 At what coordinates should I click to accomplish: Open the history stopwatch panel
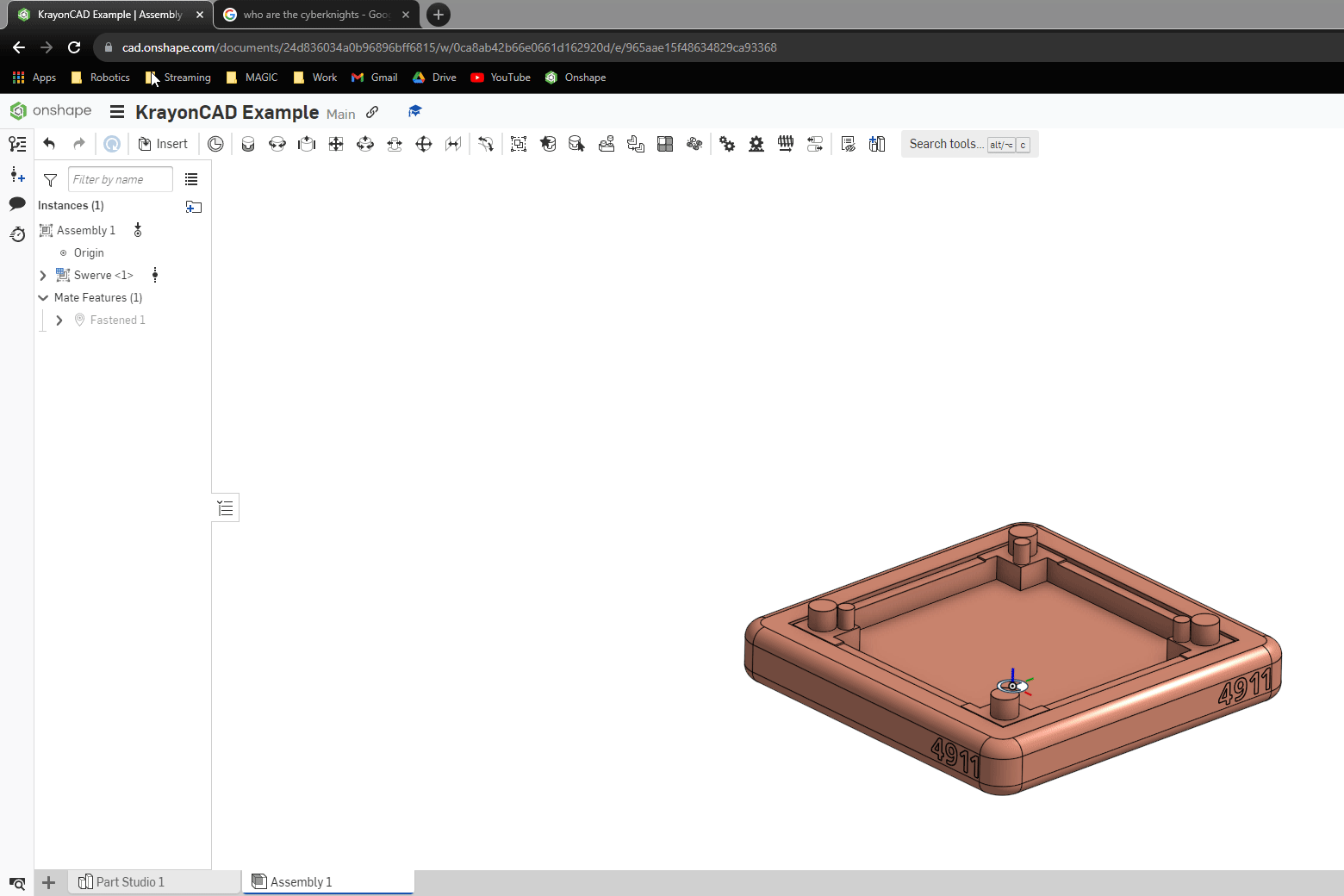click(x=17, y=234)
